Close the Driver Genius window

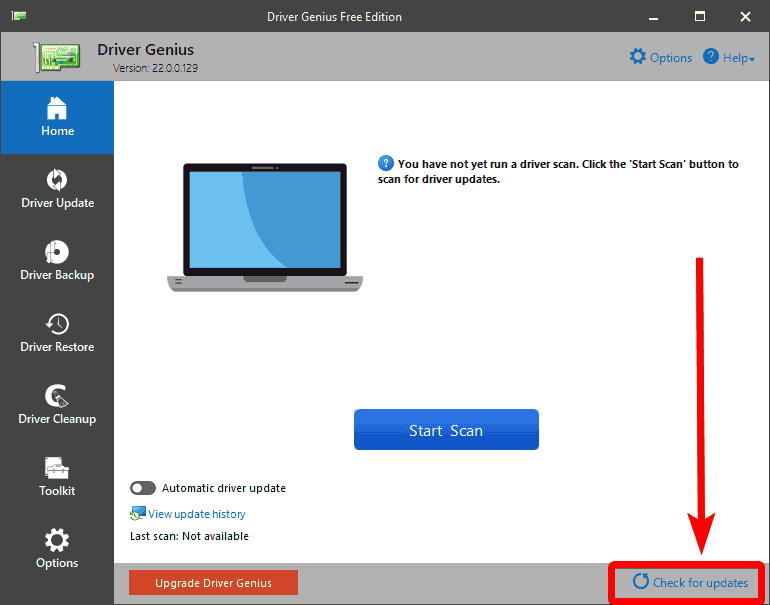pos(745,17)
